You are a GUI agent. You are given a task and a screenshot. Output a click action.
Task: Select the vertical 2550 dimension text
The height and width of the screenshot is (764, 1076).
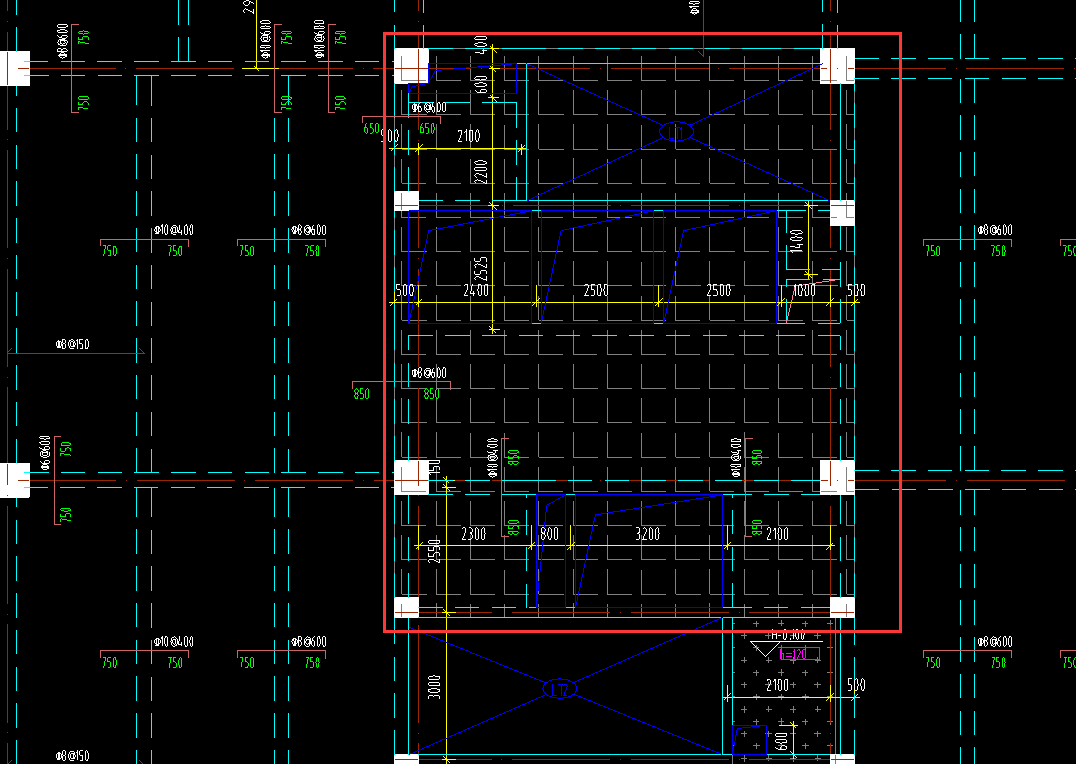(x=434, y=551)
